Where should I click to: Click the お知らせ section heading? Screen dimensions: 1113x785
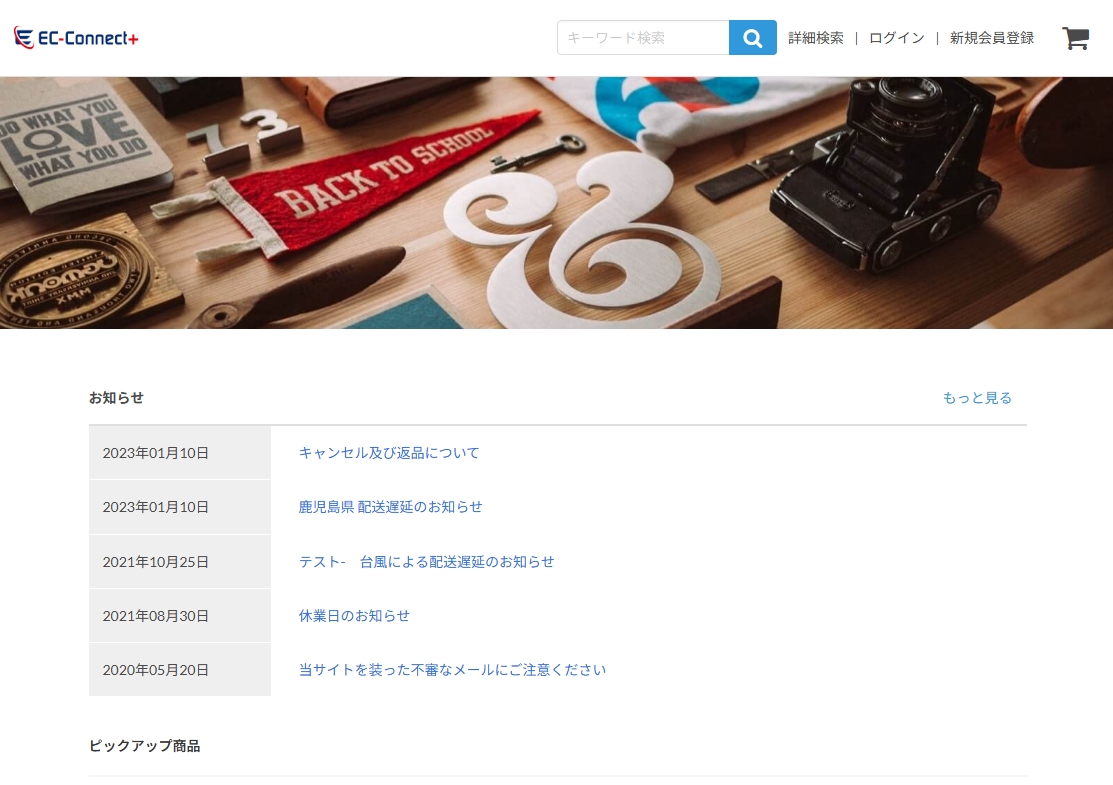[x=115, y=397]
